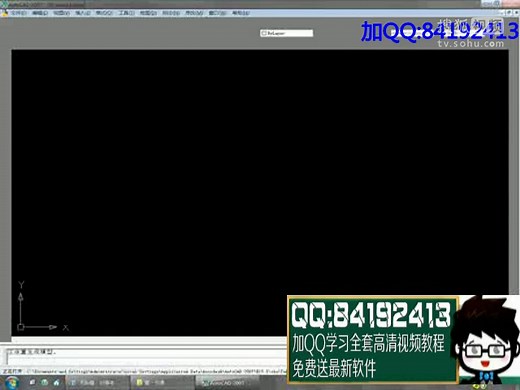This screenshot has width=520, height=390.
Task: Click the house-shaped quick launch icon
Action: pyautogui.click(x=57, y=382)
